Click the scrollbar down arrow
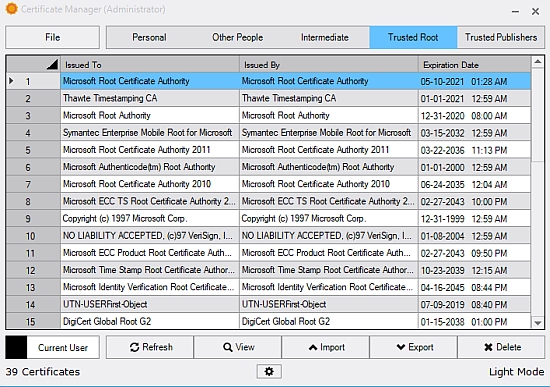The width and height of the screenshot is (550, 387). 537,323
